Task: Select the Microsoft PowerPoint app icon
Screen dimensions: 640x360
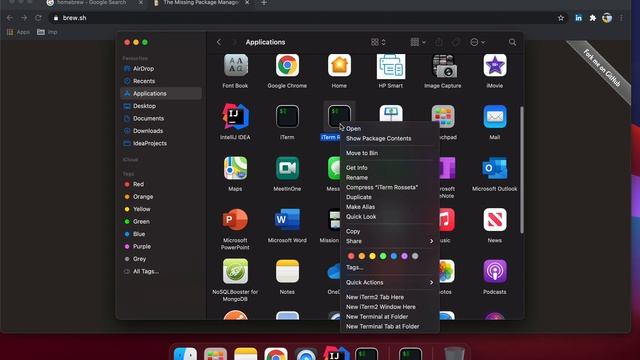Action: (236, 220)
